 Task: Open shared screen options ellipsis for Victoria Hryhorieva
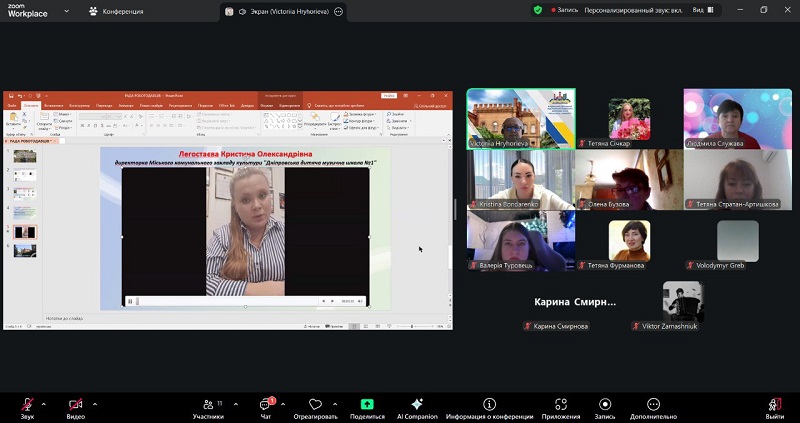(x=338, y=11)
